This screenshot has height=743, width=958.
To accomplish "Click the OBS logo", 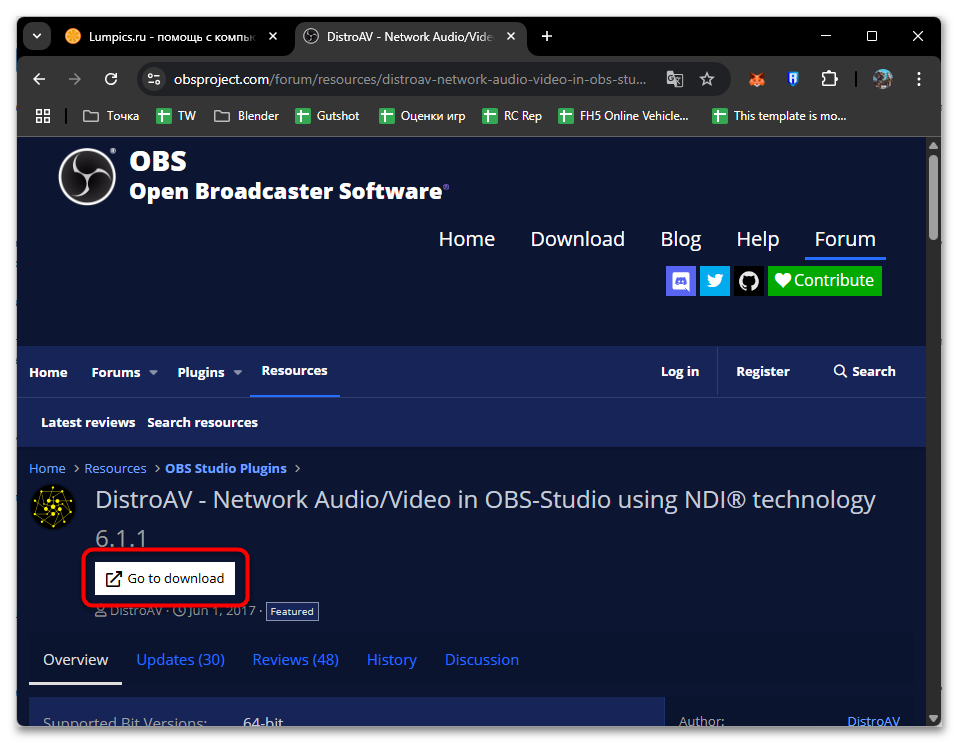I will tap(87, 176).
